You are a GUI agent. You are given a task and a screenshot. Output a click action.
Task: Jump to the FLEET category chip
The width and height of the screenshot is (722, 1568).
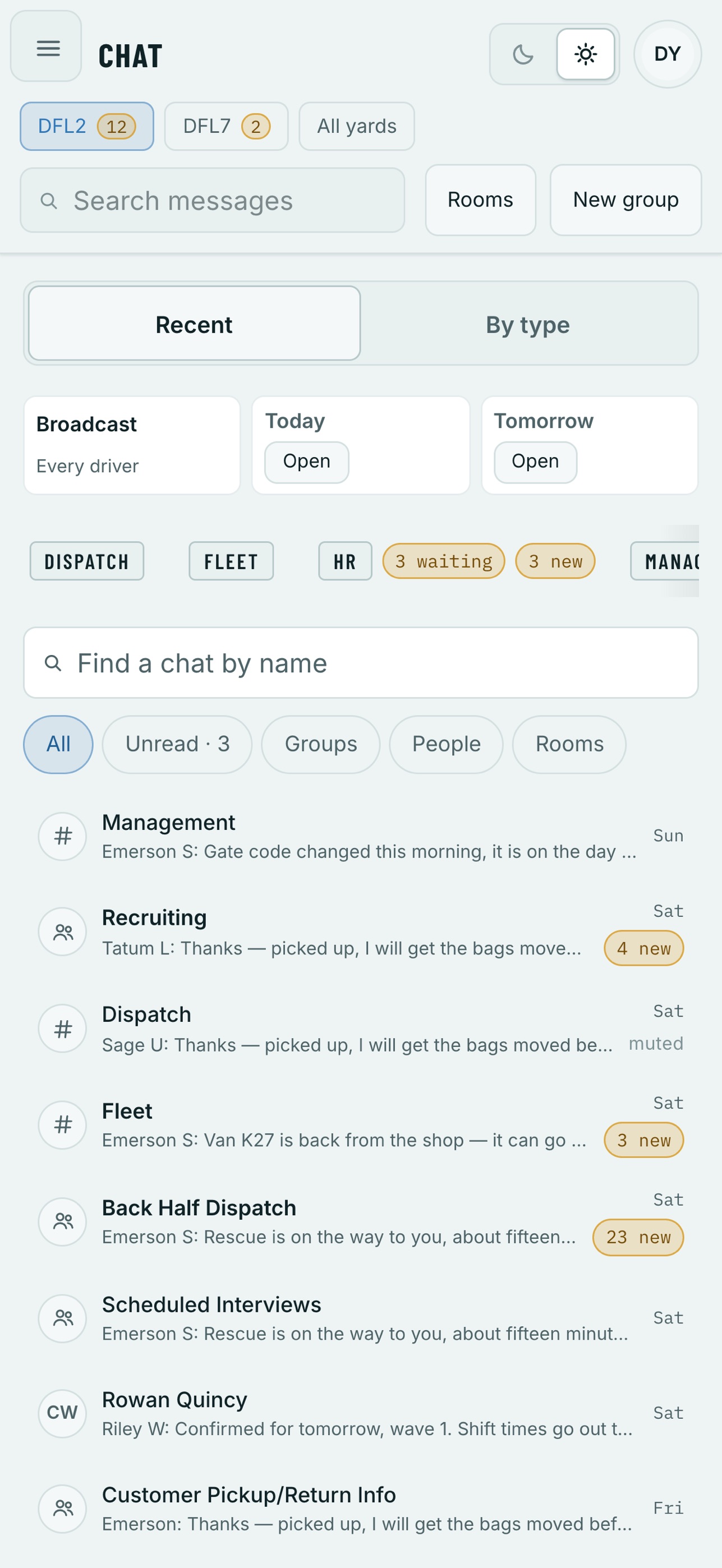[x=231, y=561]
